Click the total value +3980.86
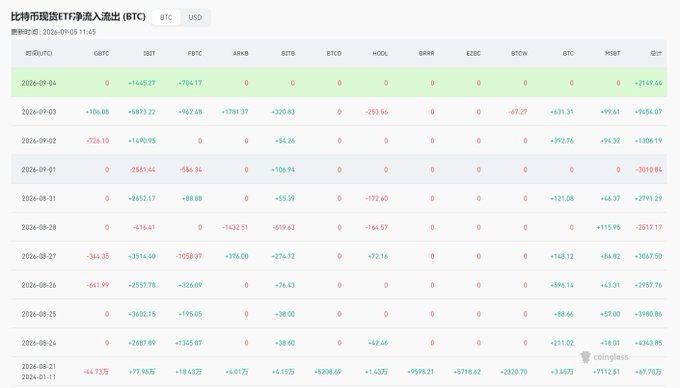 [x=648, y=314]
